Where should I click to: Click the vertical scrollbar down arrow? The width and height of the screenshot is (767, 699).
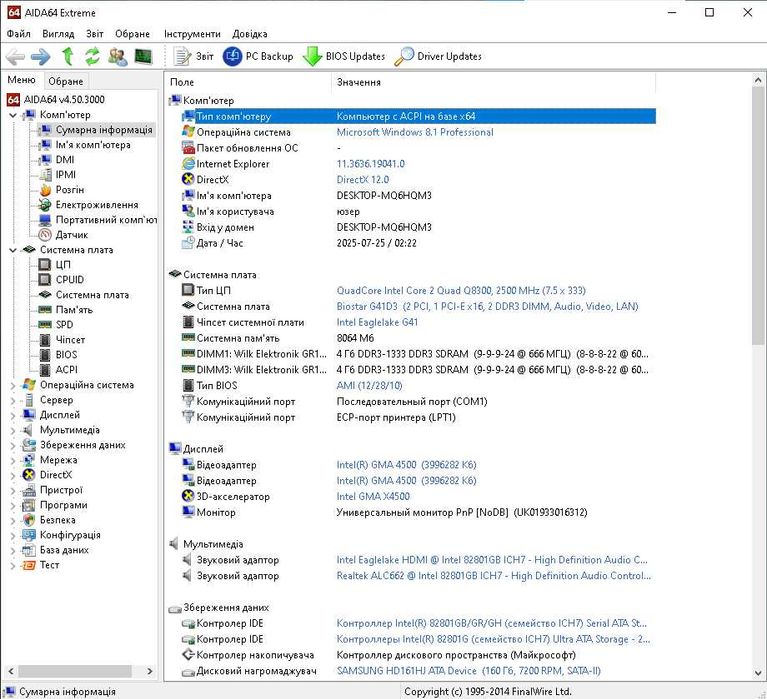pos(758,673)
